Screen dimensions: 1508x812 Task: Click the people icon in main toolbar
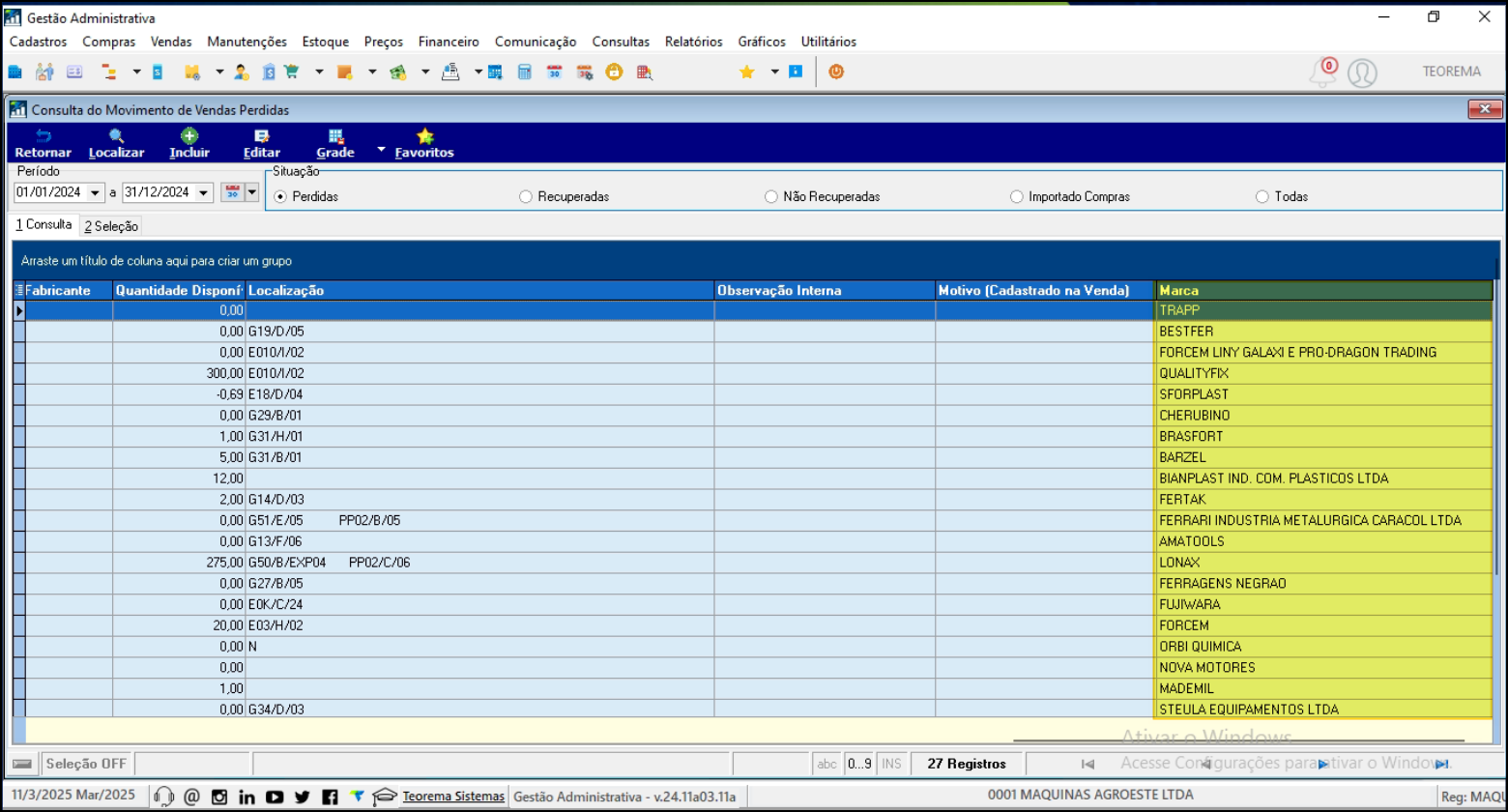(44, 72)
